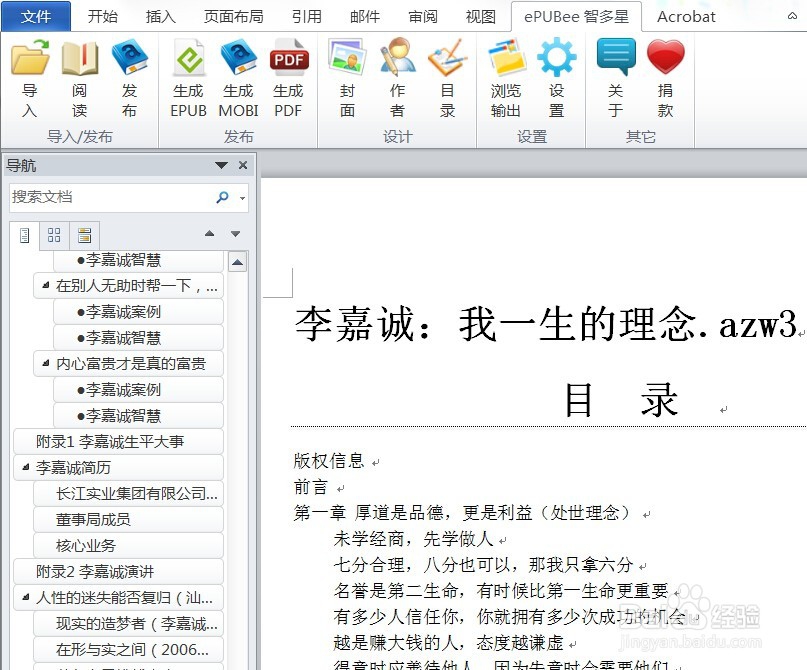
Task: Open the 文件 File tab
Action: point(36,16)
